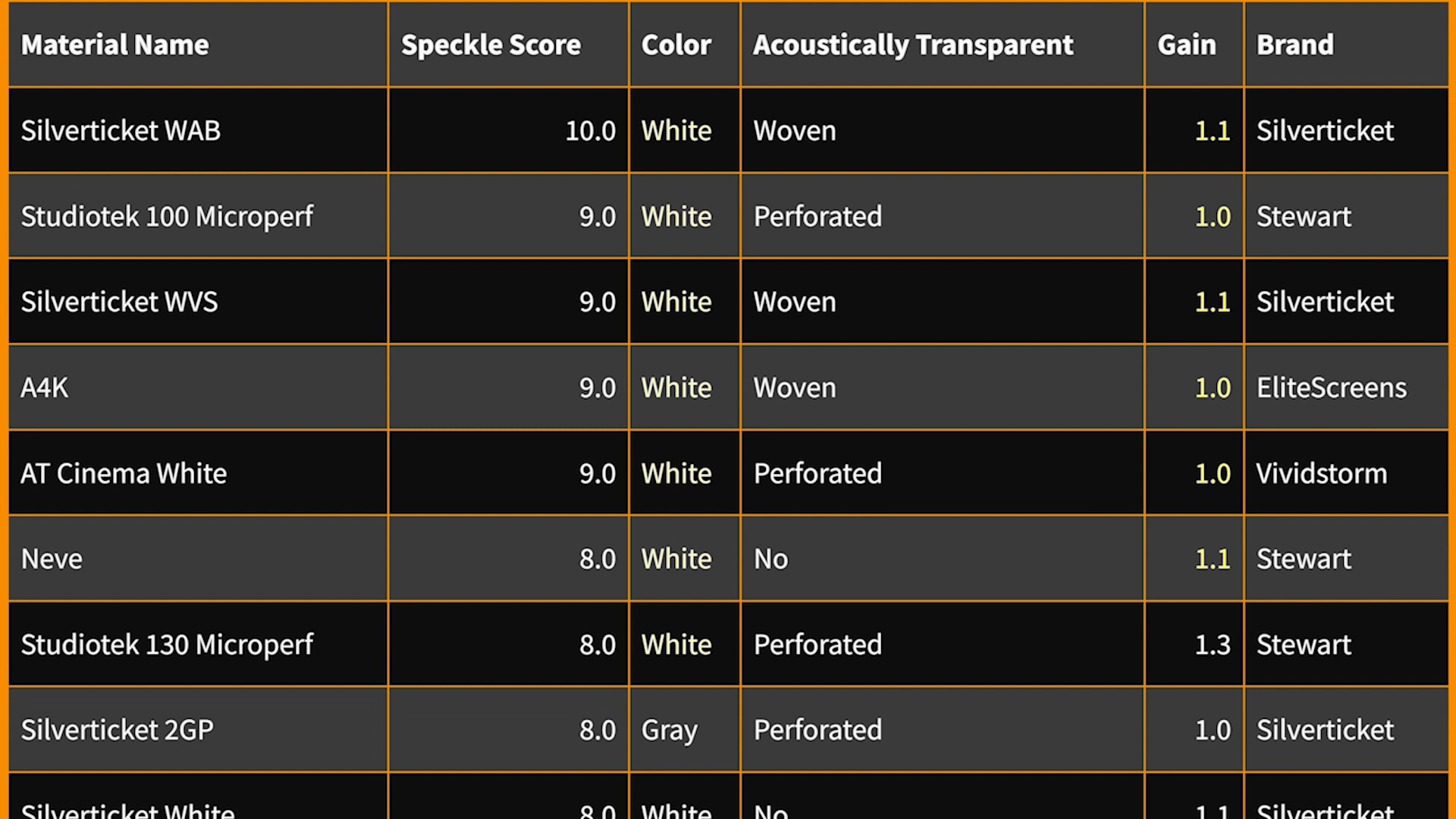Click the 1.3 gain value
The image size is (1456, 819).
(x=1213, y=645)
